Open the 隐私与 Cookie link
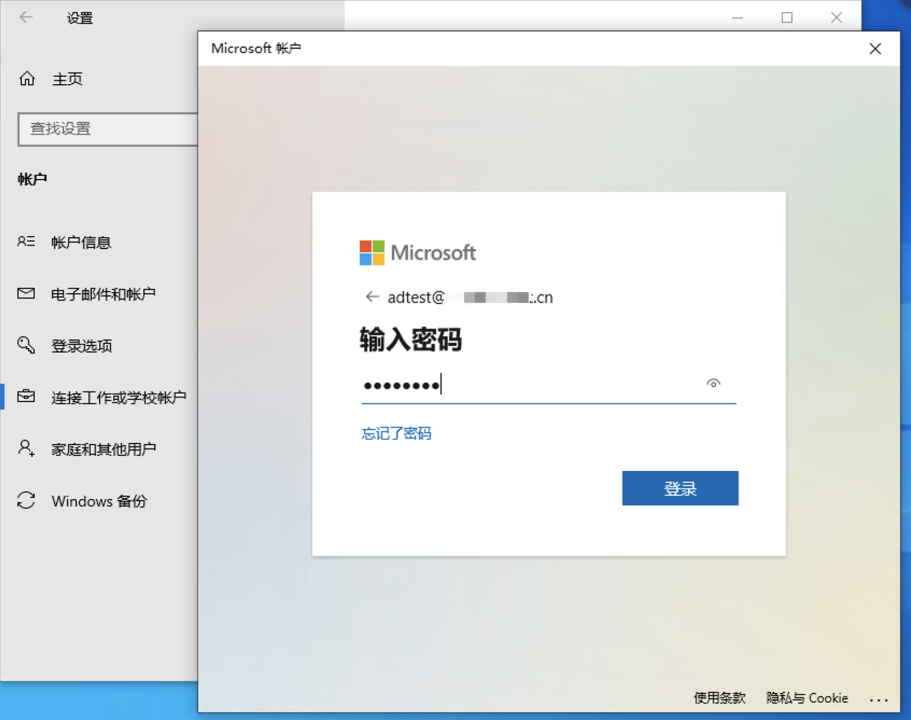911x720 pixels. point(807,698)
